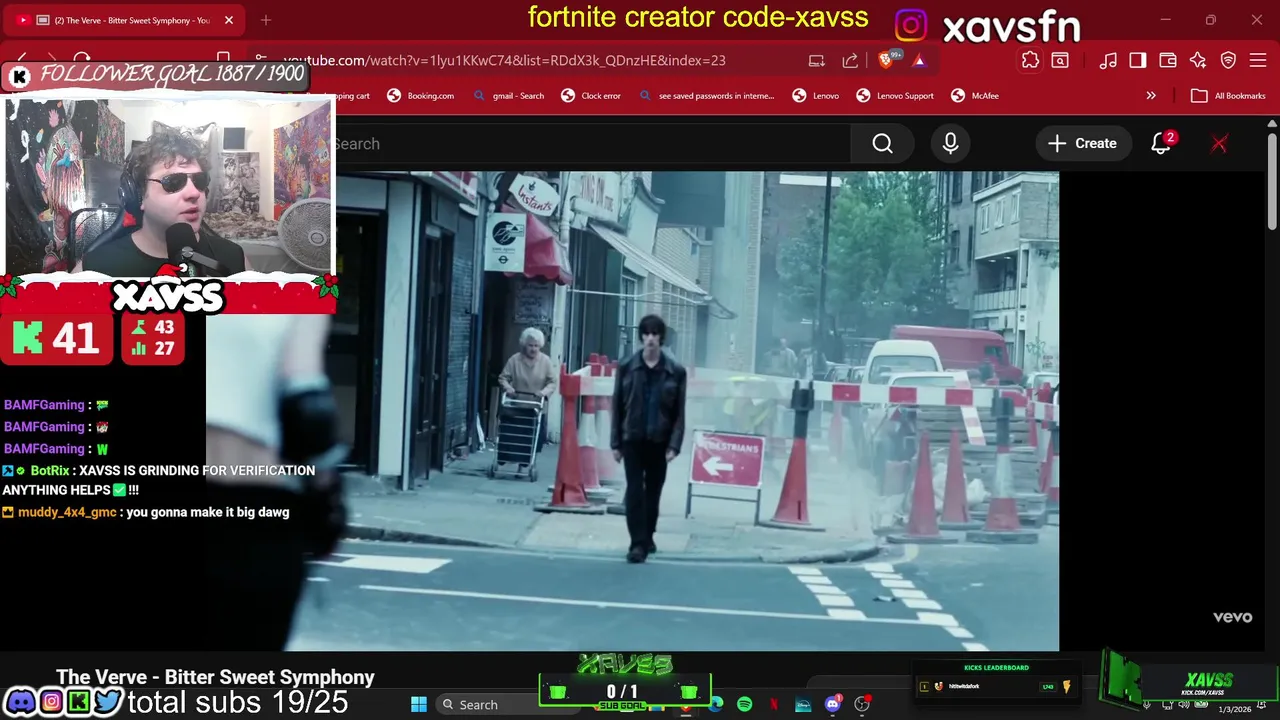Click BotRix chat username
Screen dimensions: 1280x720
(x=49, y=470)
